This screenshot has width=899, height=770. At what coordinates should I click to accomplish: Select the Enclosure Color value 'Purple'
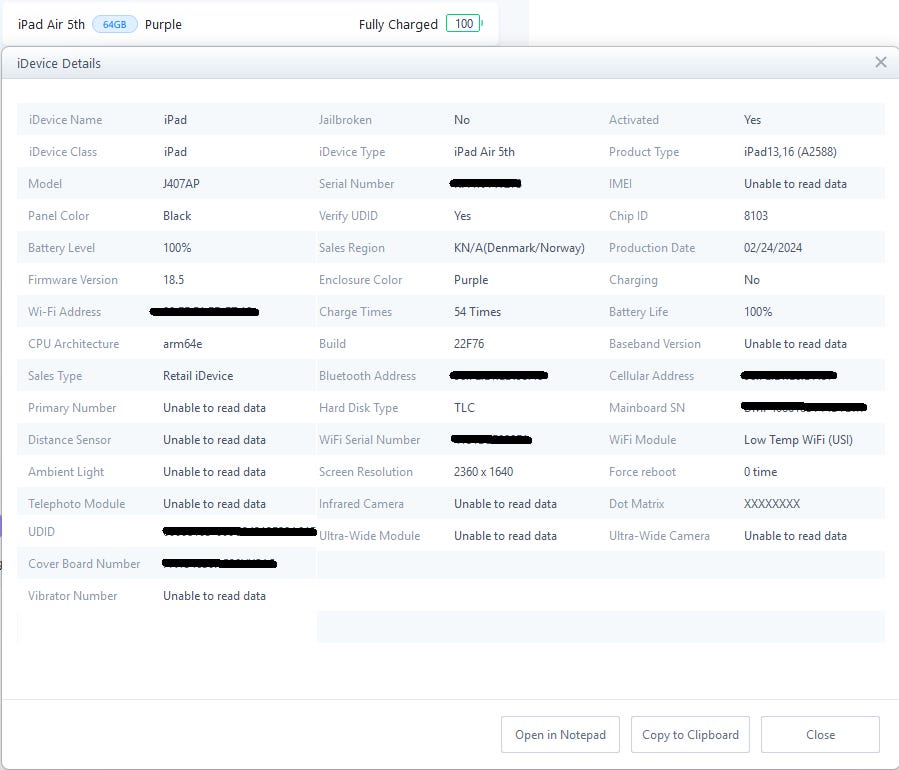click(471, 280)
